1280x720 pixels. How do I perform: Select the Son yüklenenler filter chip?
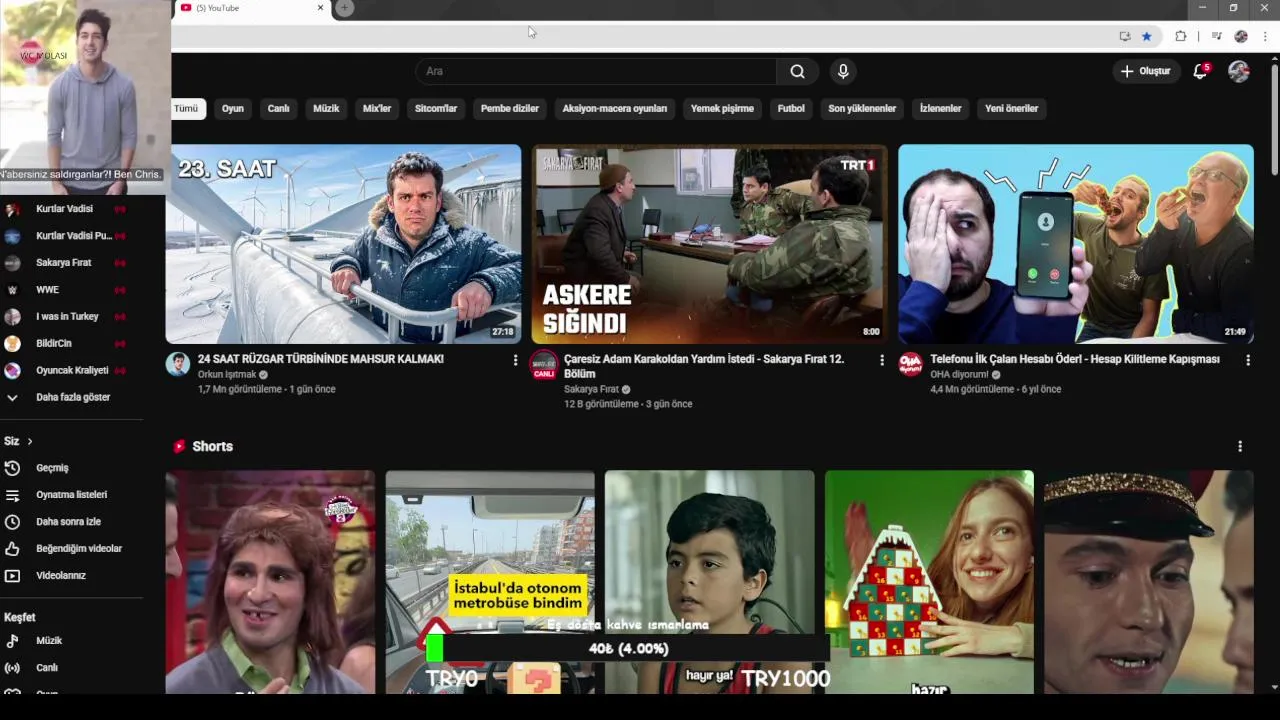click(862, 108)
